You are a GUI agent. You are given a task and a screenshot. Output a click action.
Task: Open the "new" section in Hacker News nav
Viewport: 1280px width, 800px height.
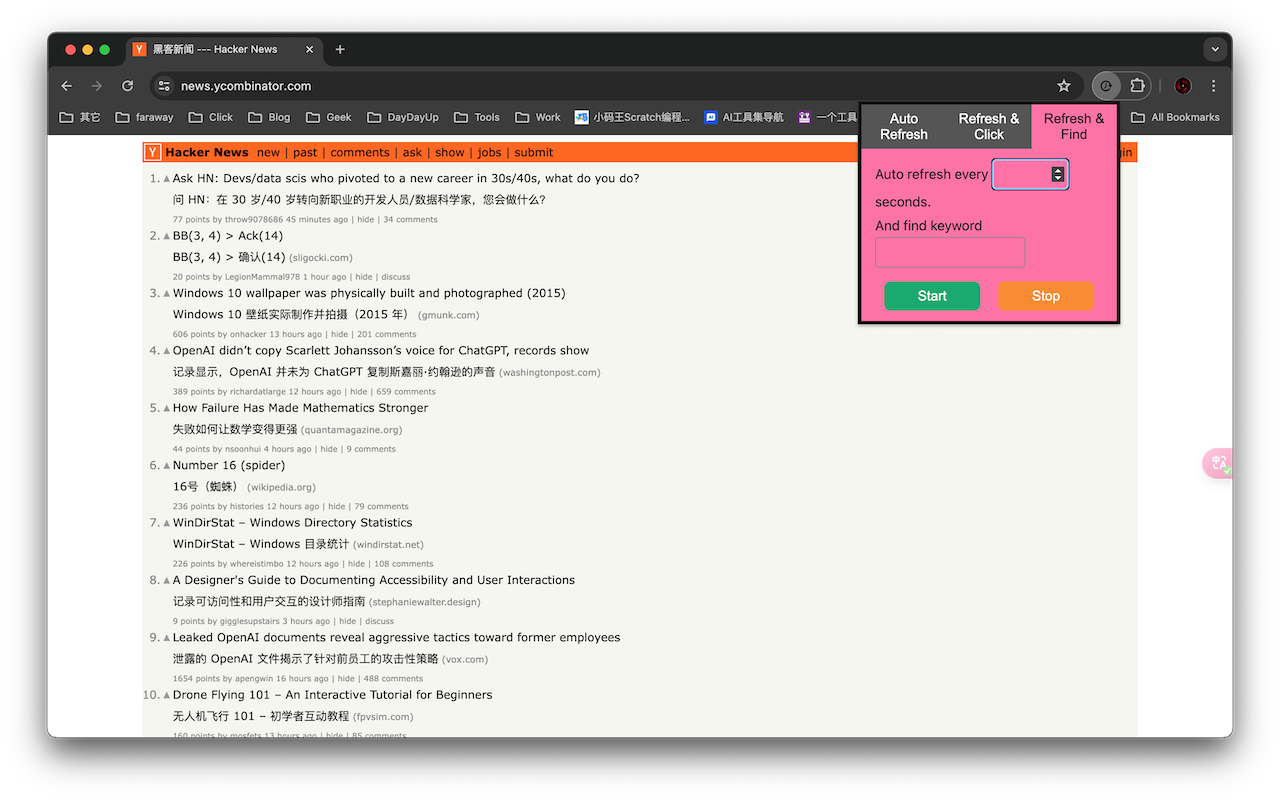(268, 152)
